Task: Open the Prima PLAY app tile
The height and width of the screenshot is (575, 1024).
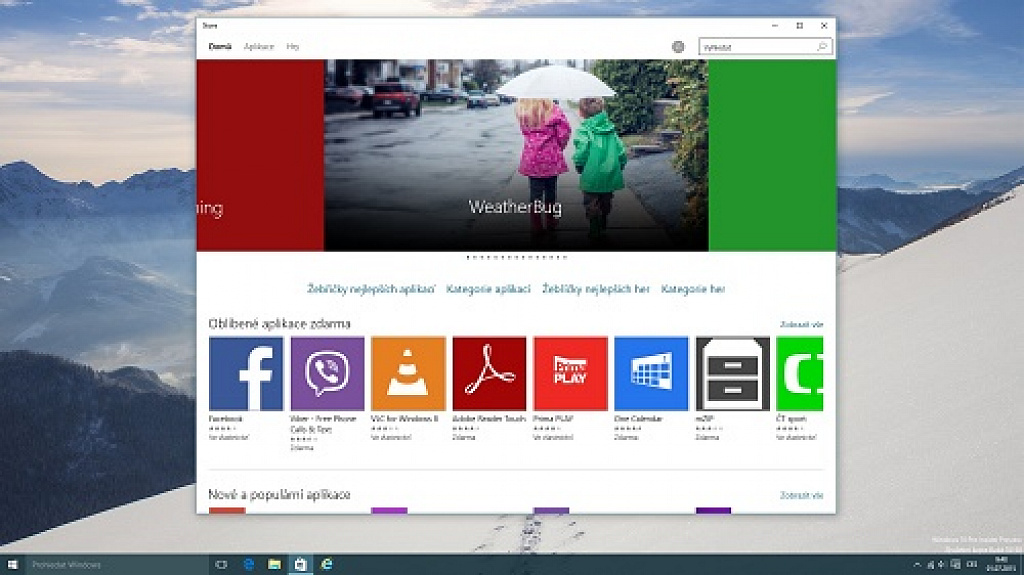Action: pyautogui.click(x=570, y=374)
